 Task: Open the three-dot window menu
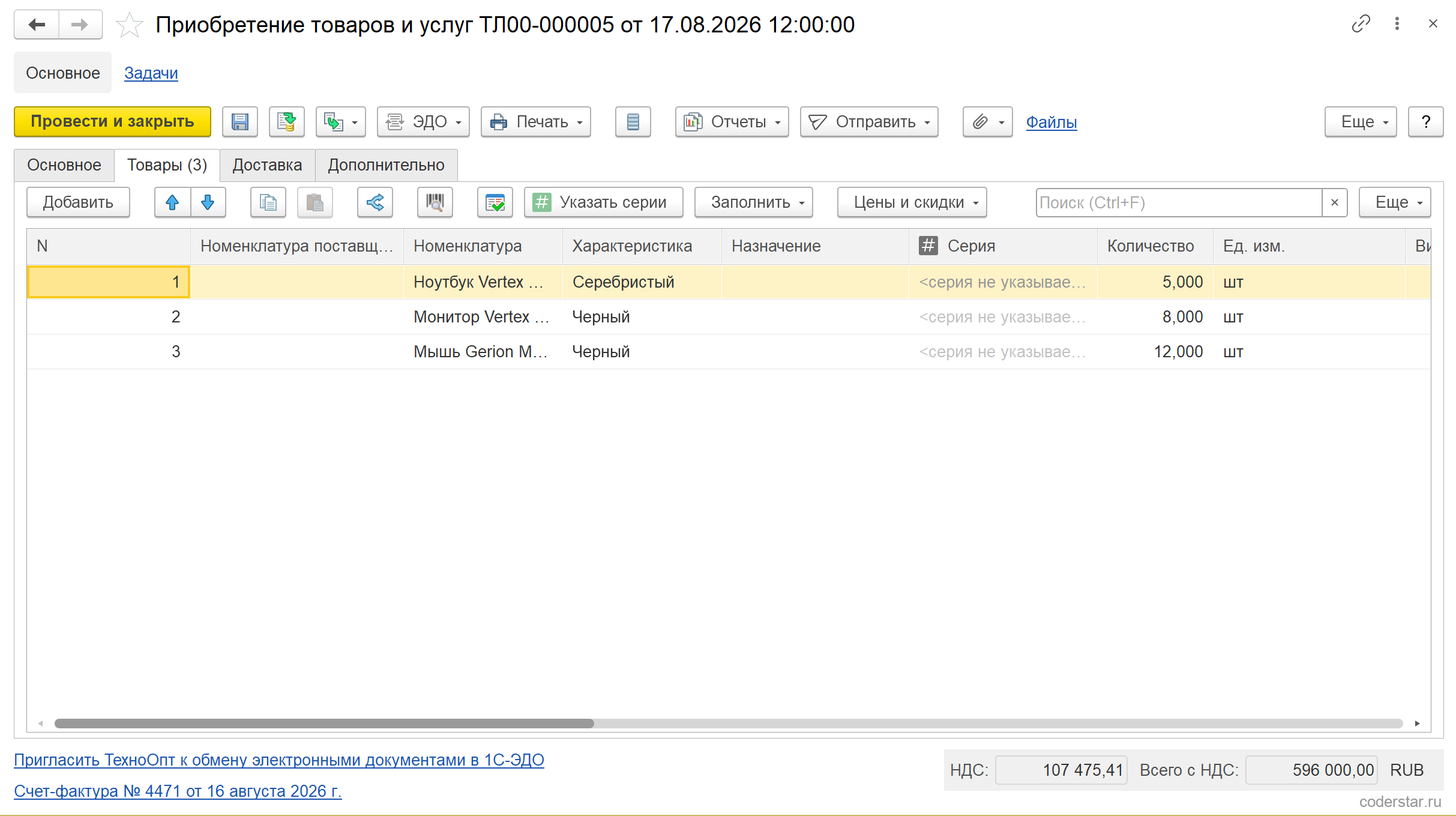point(1397,24)
